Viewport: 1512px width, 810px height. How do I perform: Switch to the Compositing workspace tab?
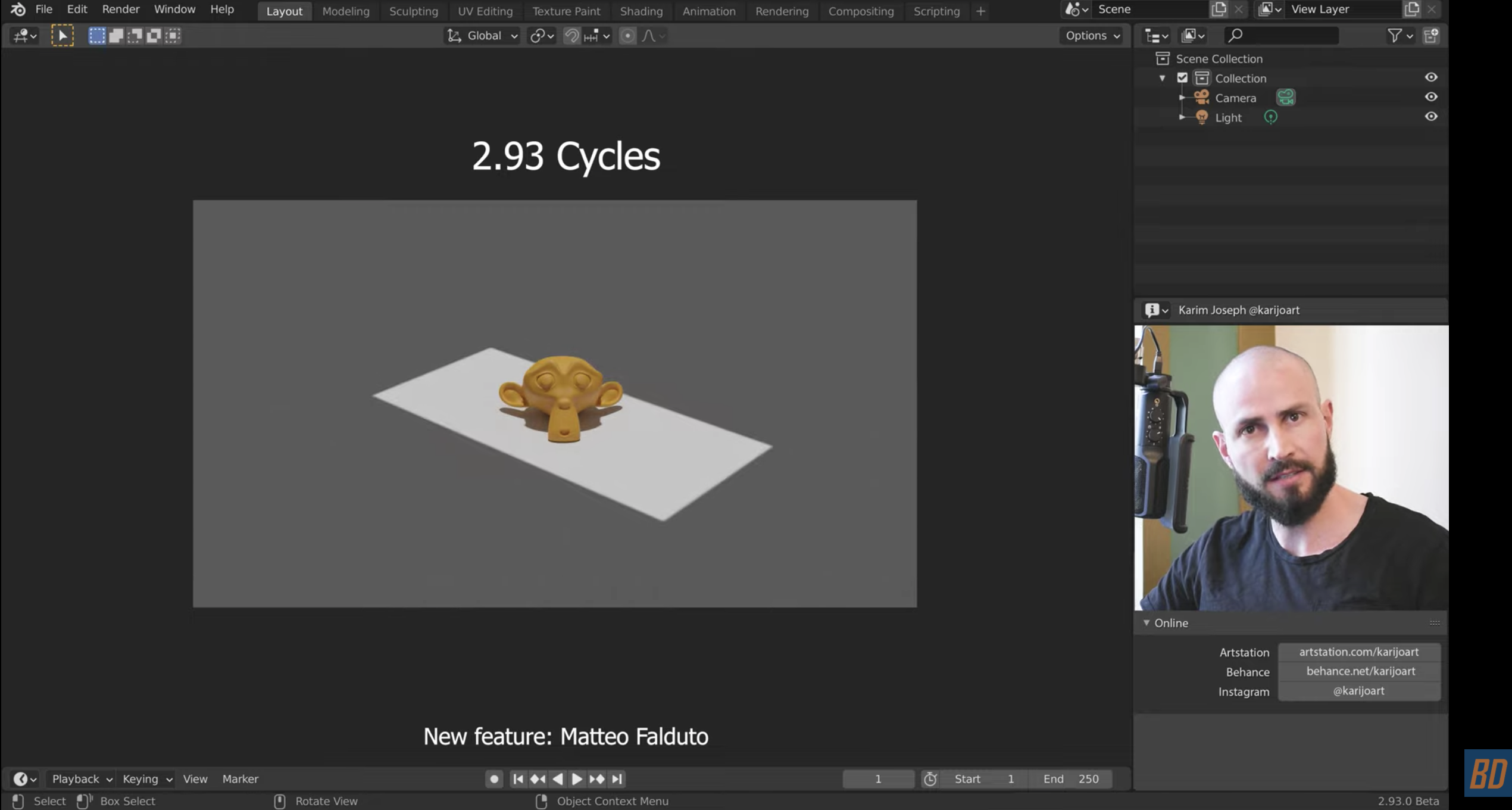[861, 11]
